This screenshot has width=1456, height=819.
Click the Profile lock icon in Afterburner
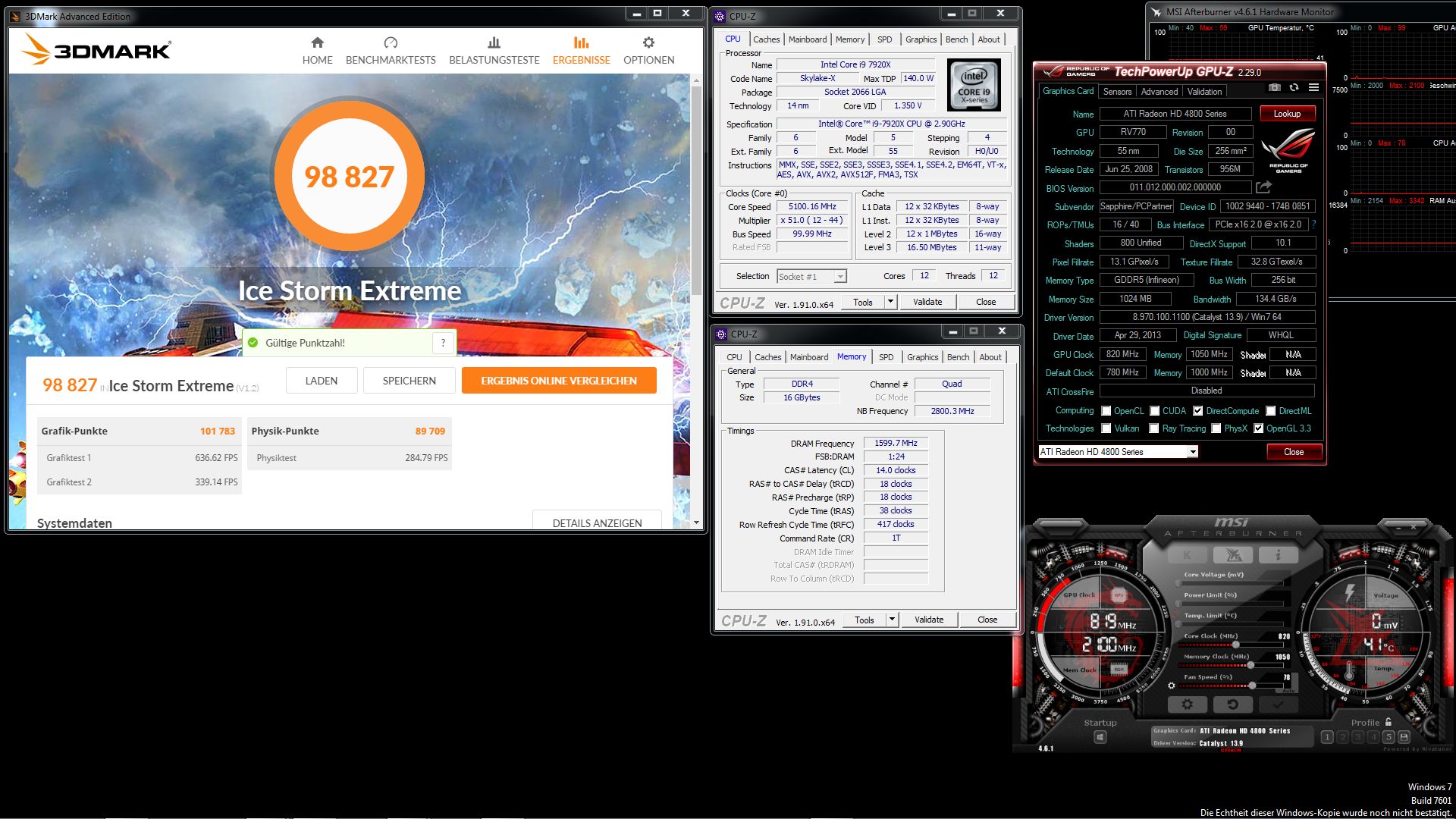point(1389,722)
